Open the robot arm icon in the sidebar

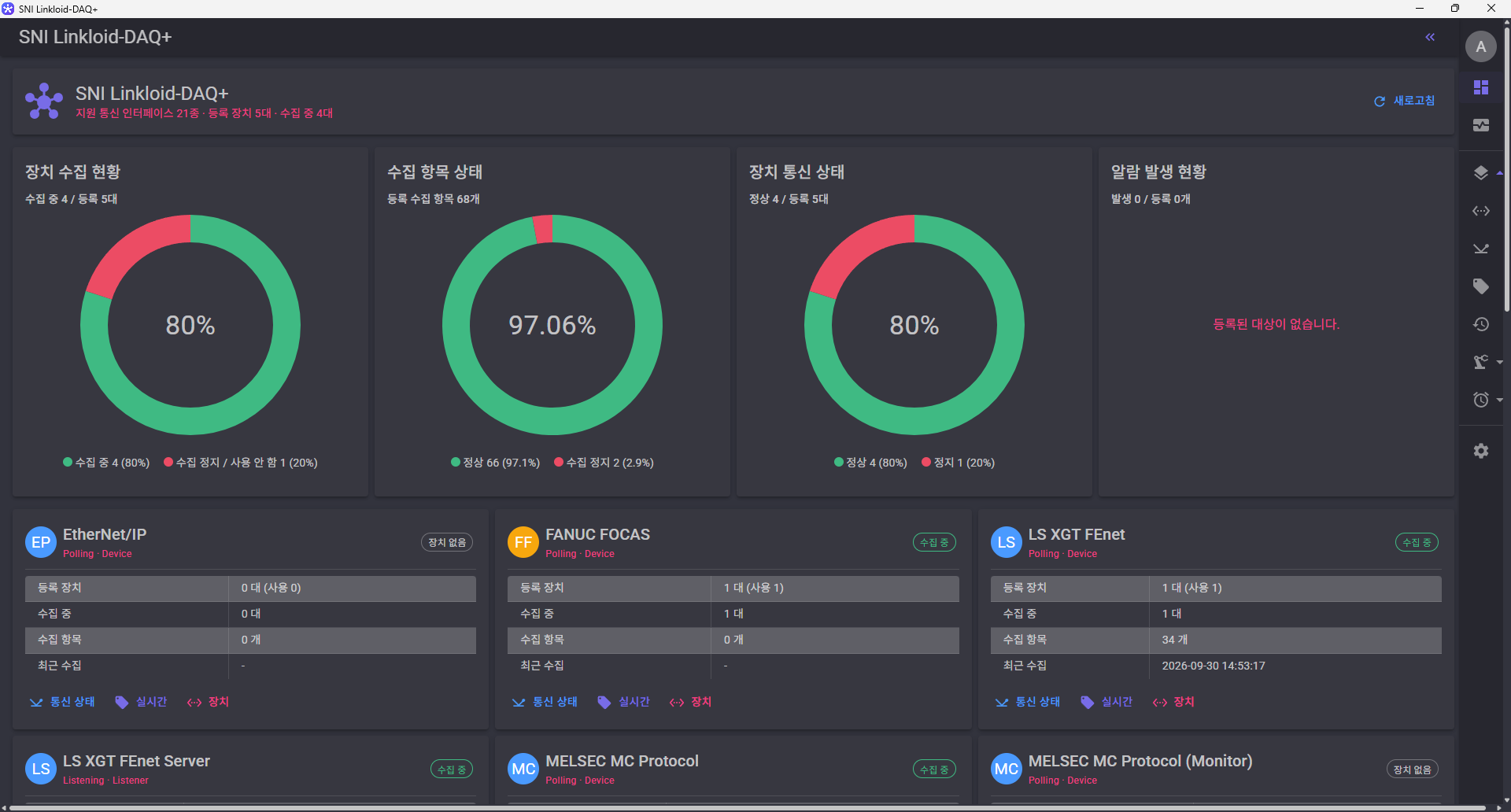pyautogui.click(x=1481, y=362)
